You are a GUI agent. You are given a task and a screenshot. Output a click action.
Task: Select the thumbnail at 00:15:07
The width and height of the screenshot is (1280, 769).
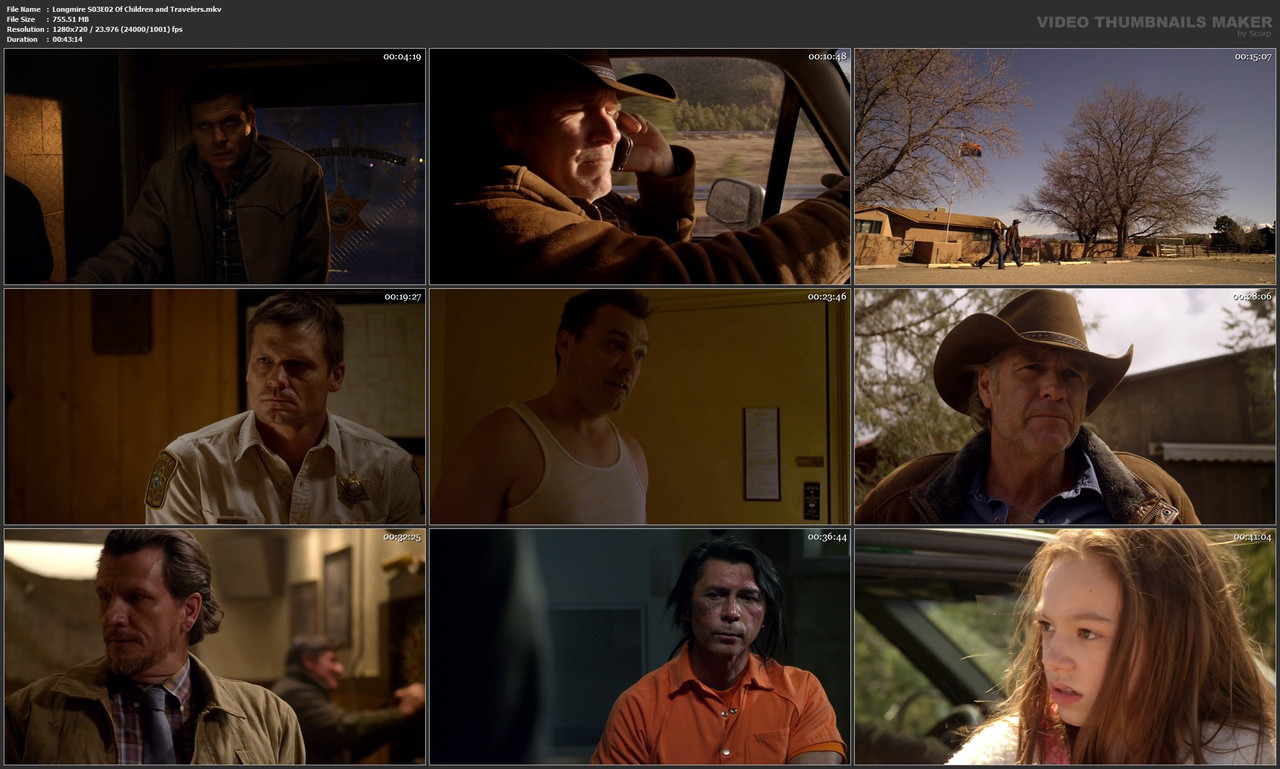[x=1065, y=167]
